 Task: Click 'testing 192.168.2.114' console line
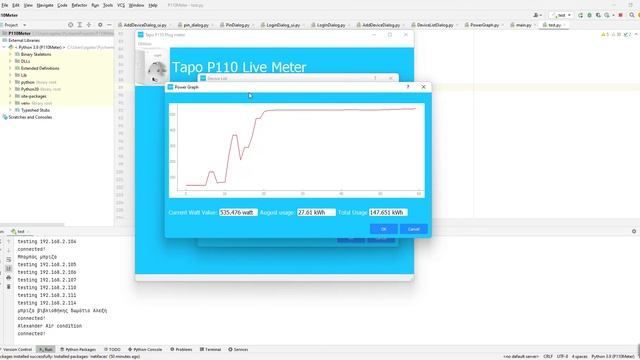47,303
